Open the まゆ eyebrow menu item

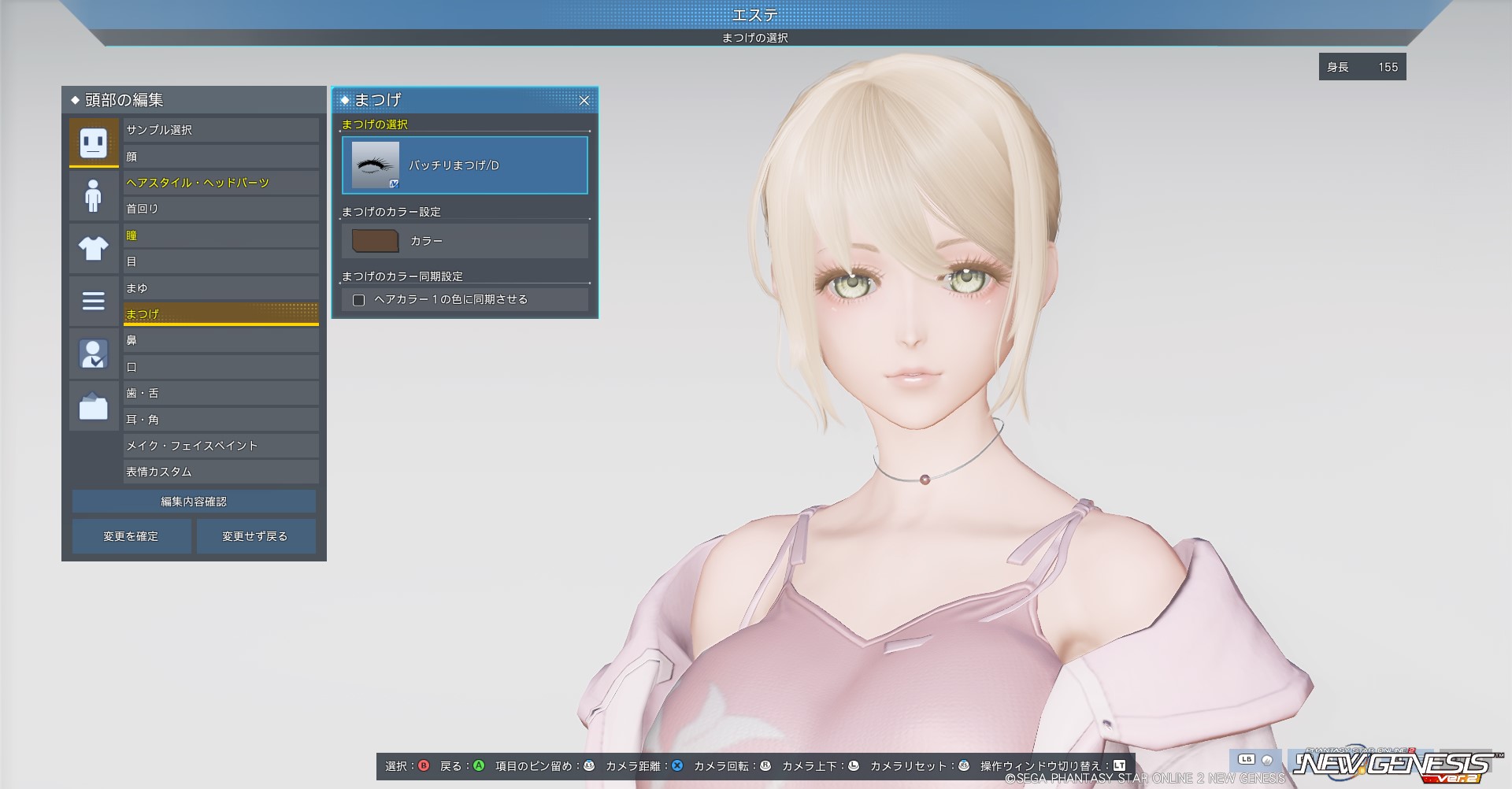[x=221, y=288]
